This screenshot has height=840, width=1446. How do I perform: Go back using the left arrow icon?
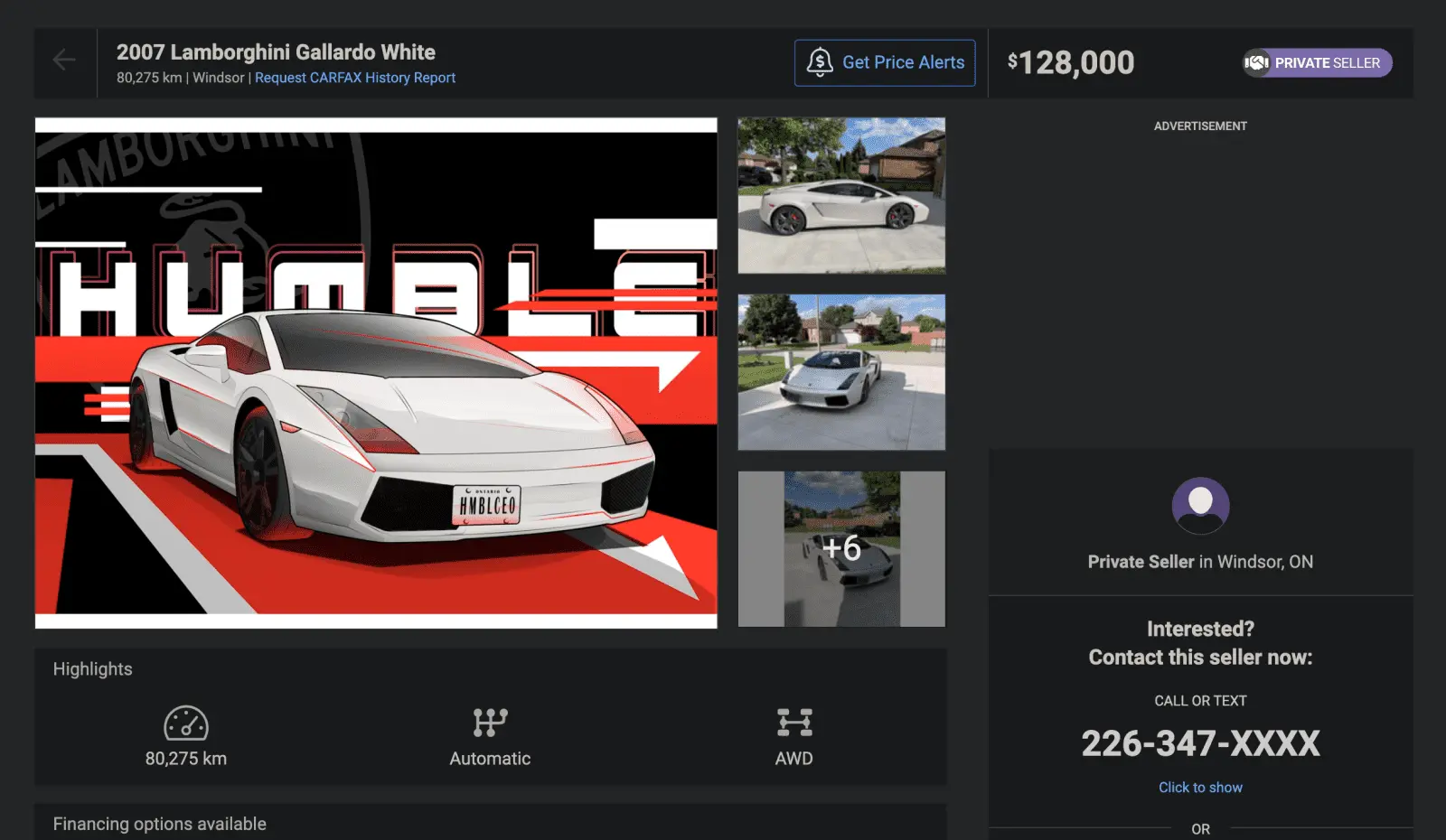coord(64,61)
